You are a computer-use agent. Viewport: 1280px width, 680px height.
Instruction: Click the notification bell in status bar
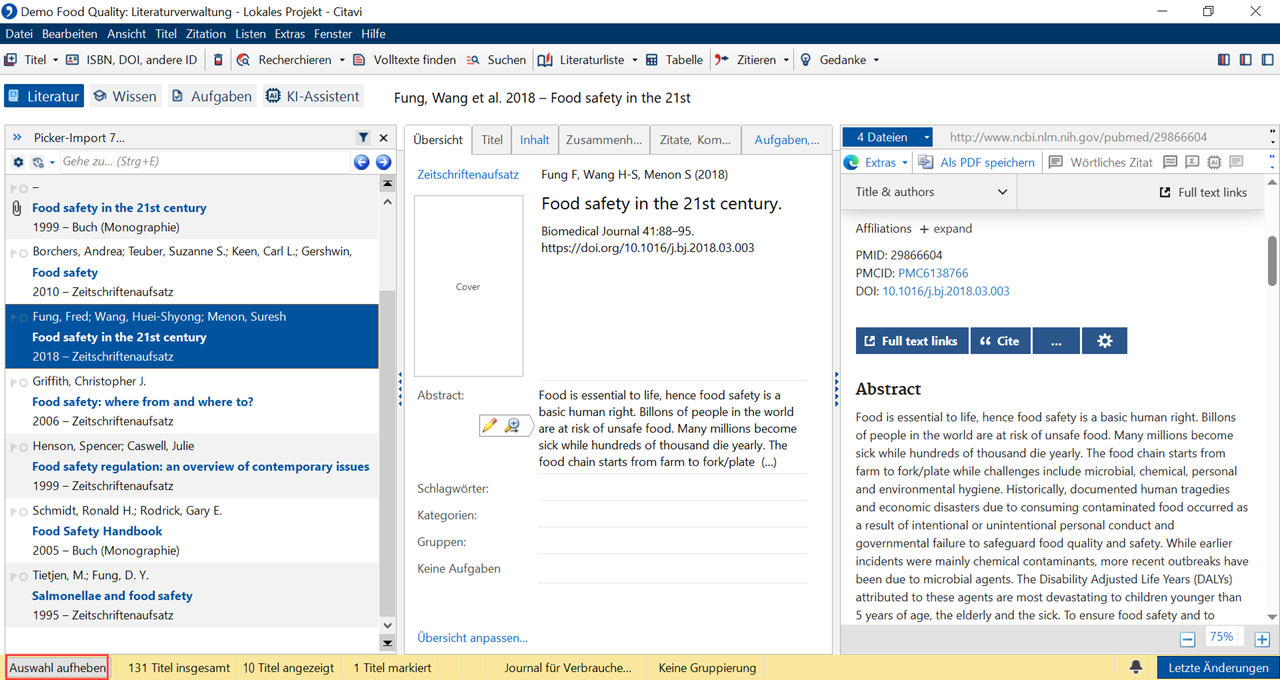pos(1136,667)
